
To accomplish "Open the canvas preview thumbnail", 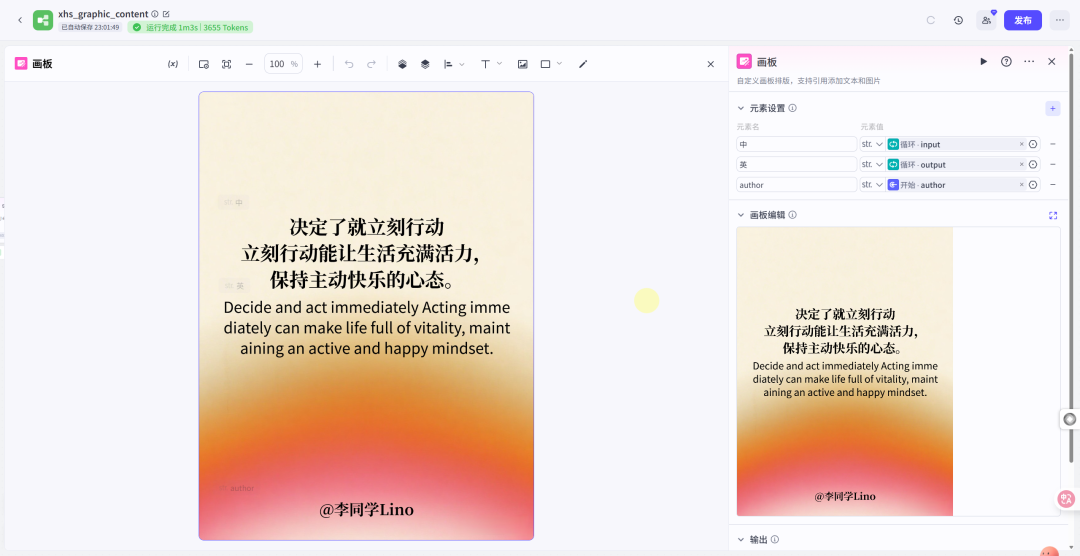I will [x=844, y=371].
